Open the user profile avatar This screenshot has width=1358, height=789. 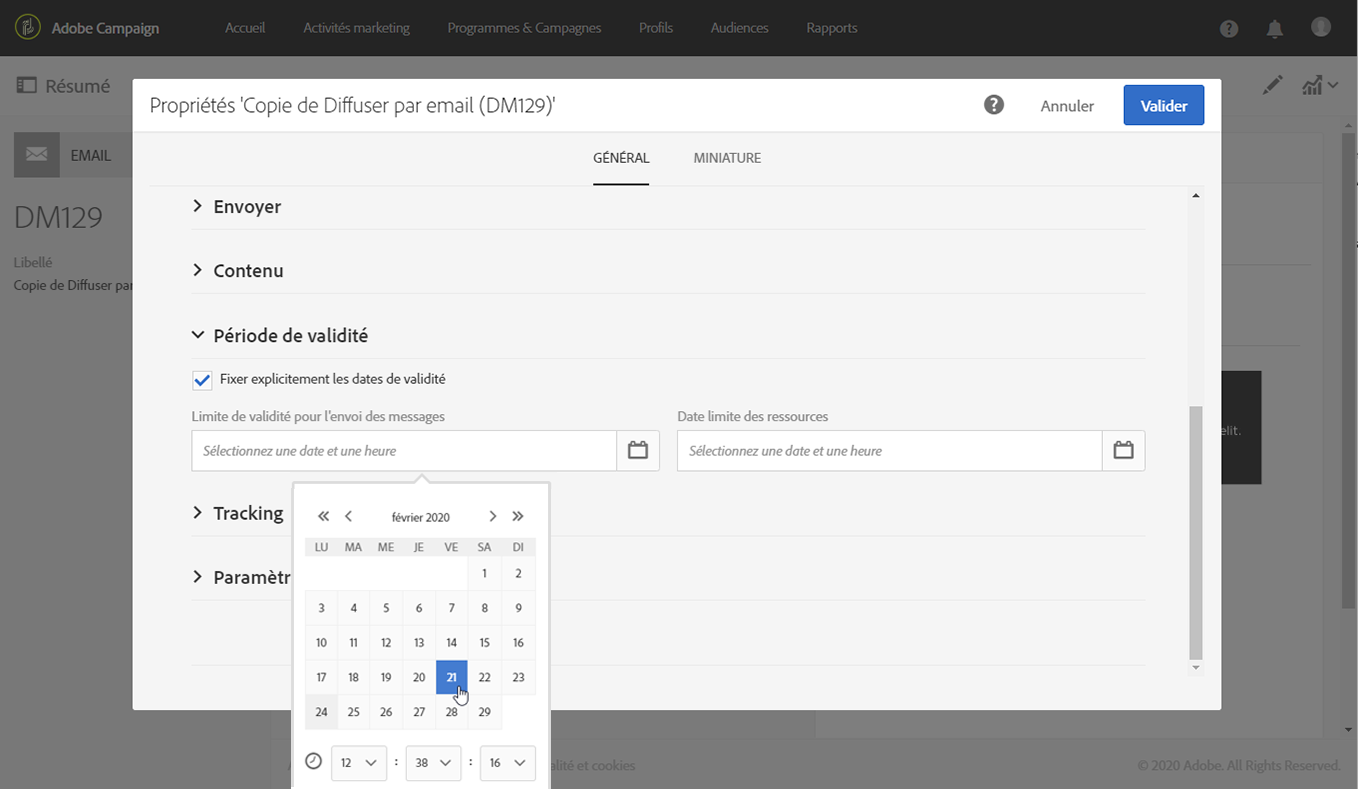[1321, 27]
